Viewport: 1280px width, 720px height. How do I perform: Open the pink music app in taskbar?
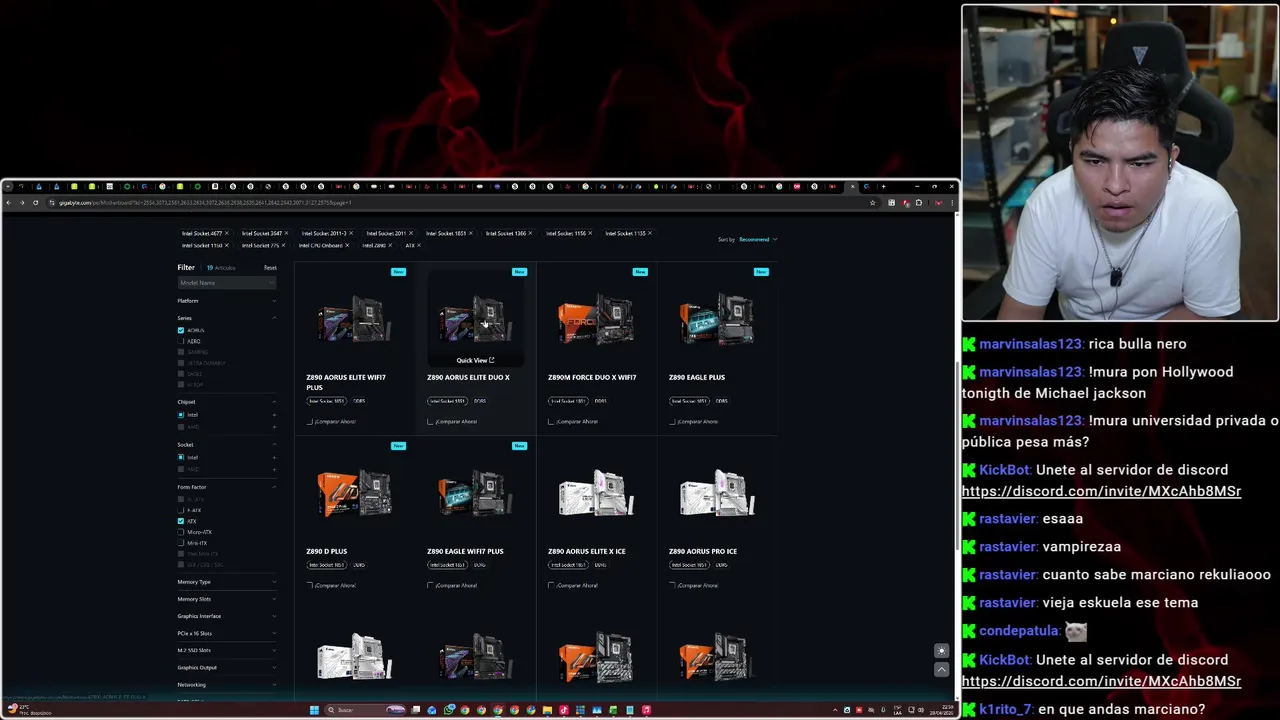tap(646, 710)
